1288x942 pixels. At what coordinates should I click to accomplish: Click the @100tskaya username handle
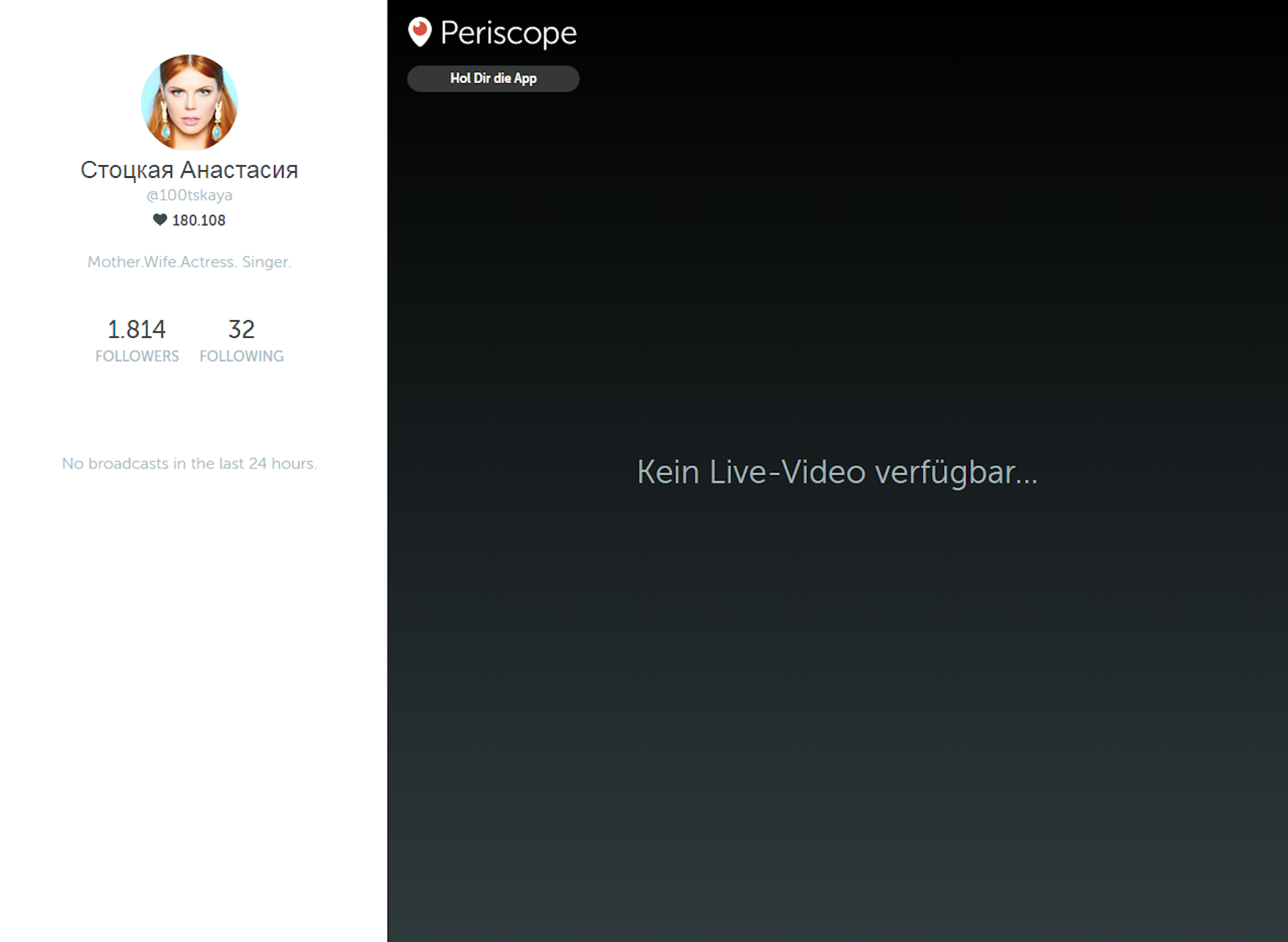[189, 195]
